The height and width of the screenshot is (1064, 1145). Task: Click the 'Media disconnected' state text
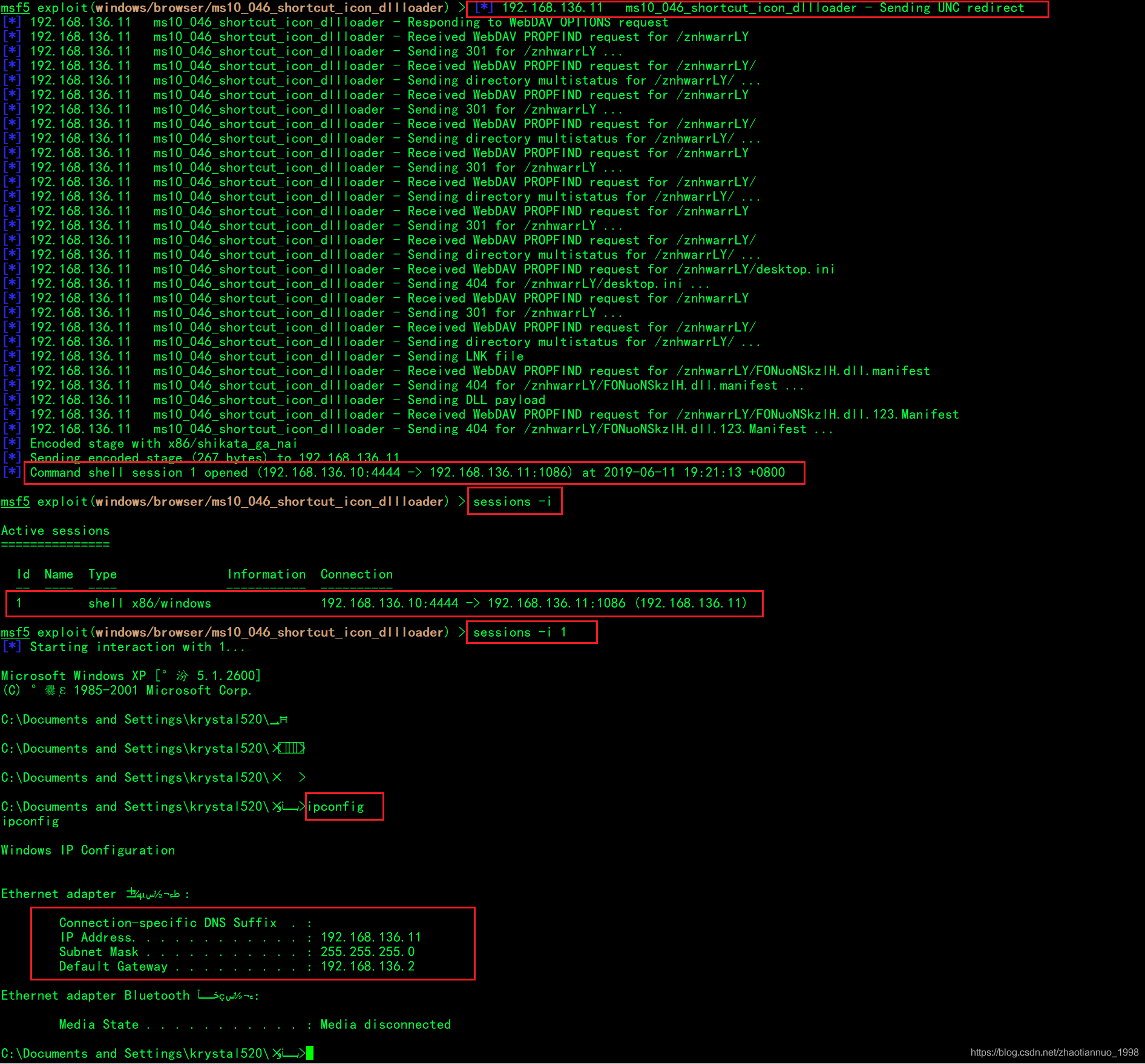[385, 1025]
